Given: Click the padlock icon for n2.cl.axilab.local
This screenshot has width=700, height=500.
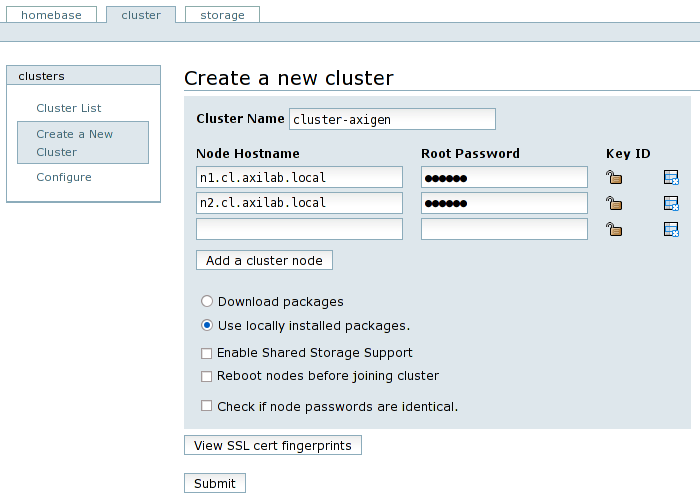Looking at the screenshot, I should (614, 204).
